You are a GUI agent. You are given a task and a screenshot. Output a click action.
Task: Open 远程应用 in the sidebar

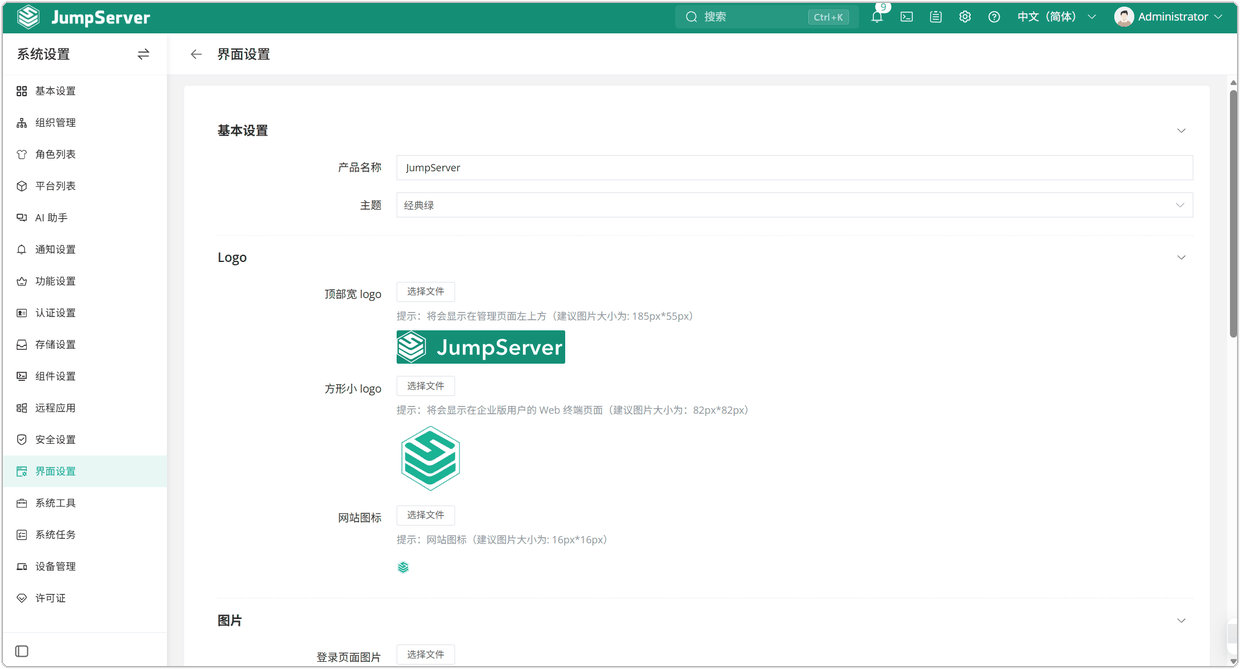84,408
